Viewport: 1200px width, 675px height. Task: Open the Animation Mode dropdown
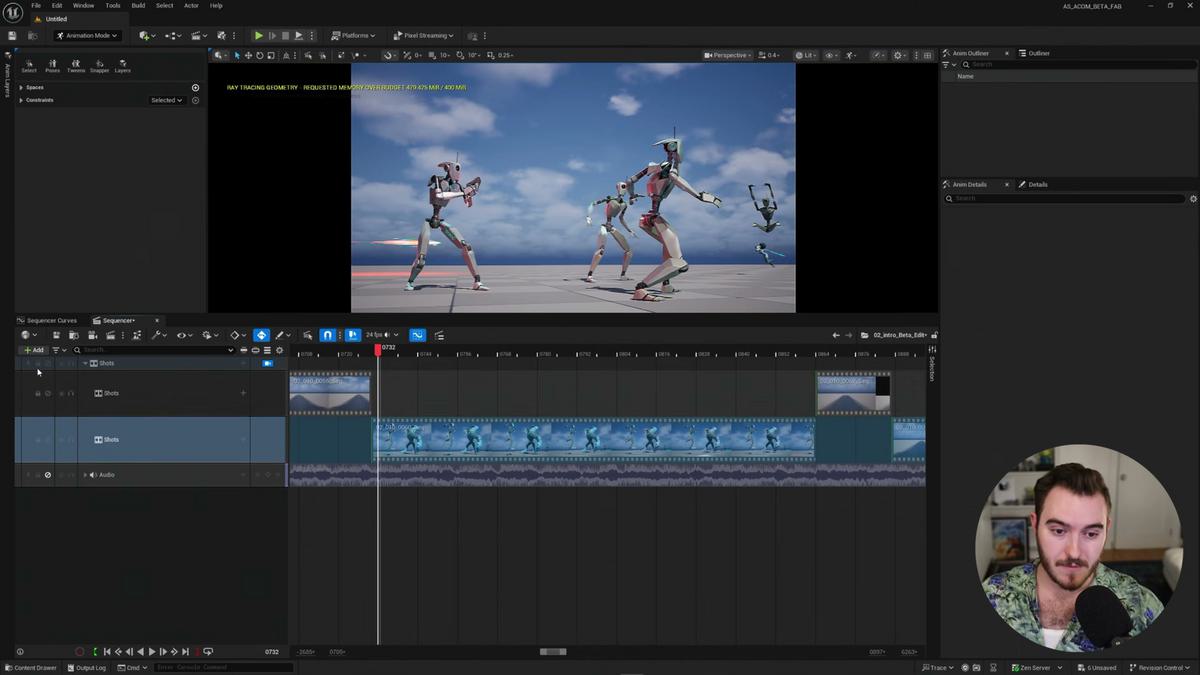click(x=88, y=35)
